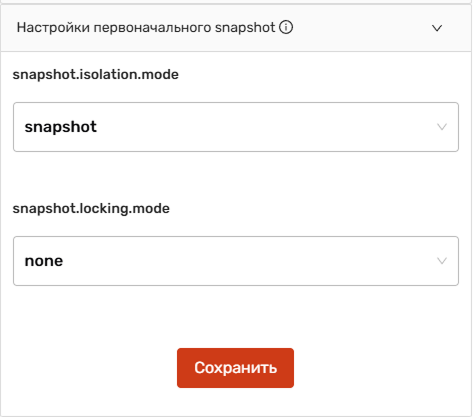This screenshot has height=417, width=473.
Task: Focus the locking mode select box's empty middle area
Action: (250, 261)
